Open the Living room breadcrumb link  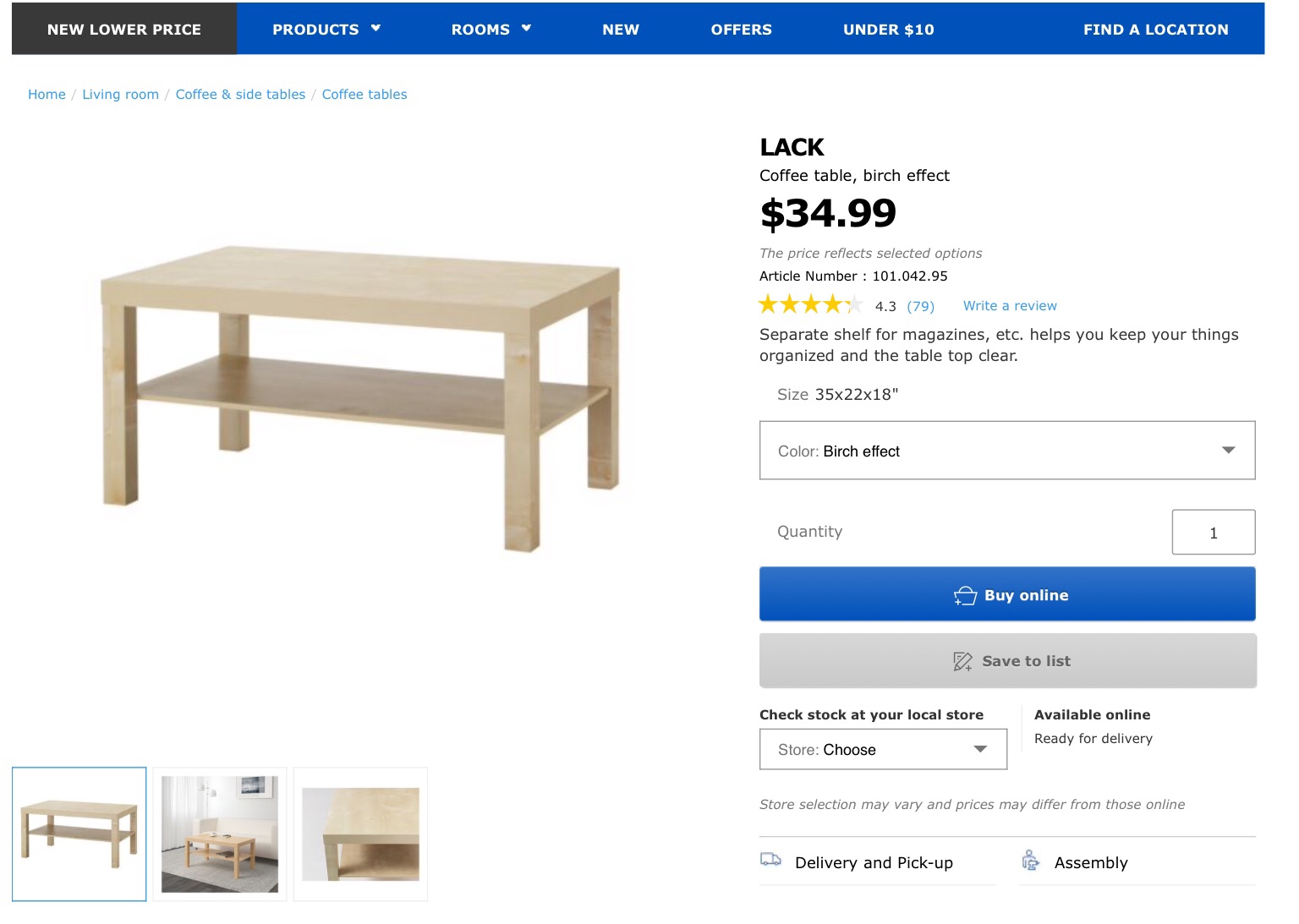pyautogui.click(x=120, y=95)
